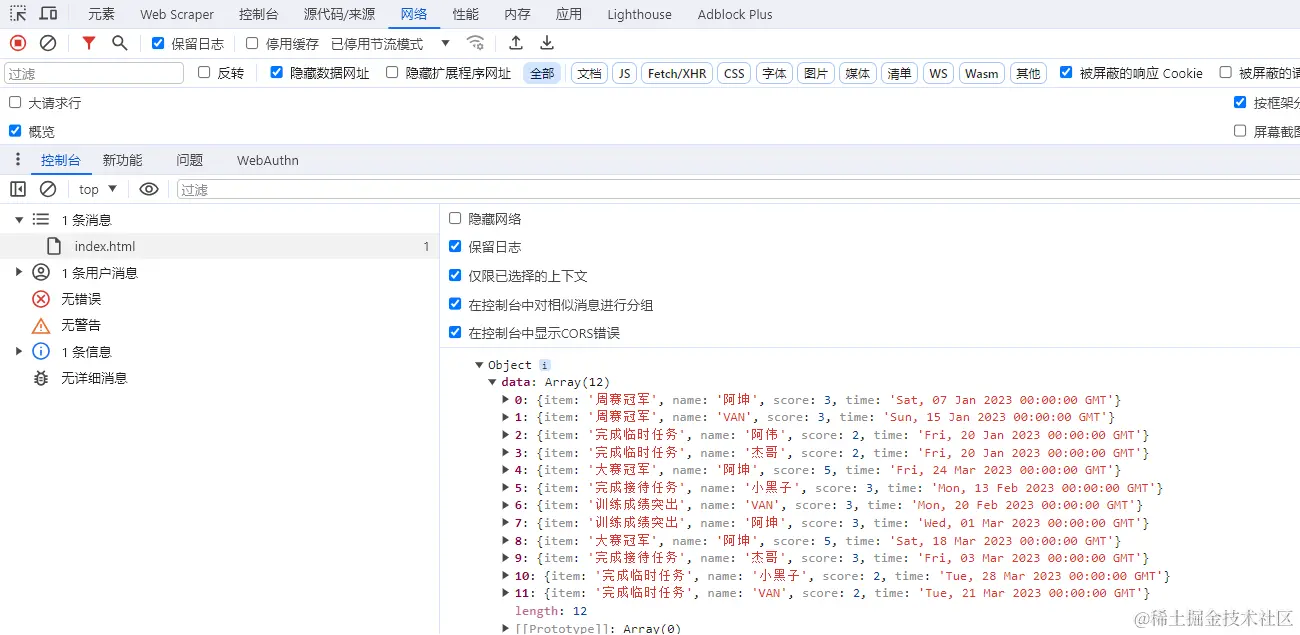The width and height of the screenshot is (1300, 635).
Task: Open throttling mode dropdown 已停用节流模式
Action: pyautogui.click(x=391, y=43)
